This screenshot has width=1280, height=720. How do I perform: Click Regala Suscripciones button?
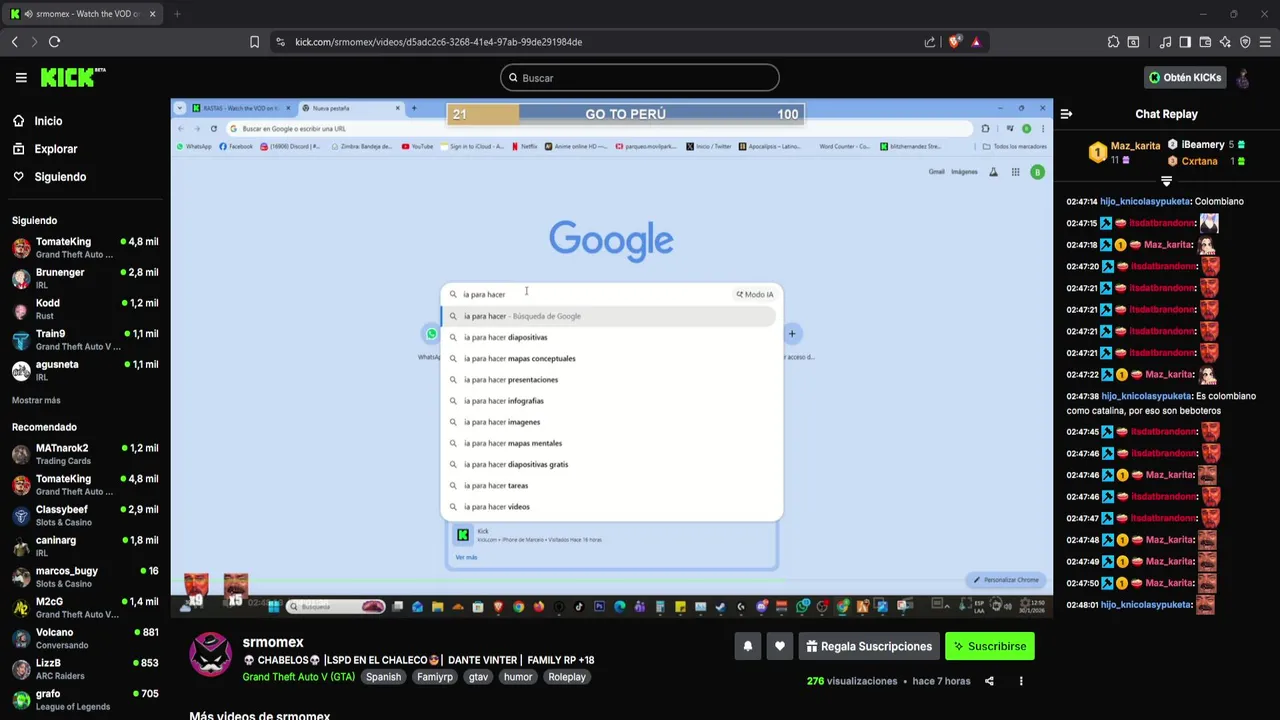869,646
